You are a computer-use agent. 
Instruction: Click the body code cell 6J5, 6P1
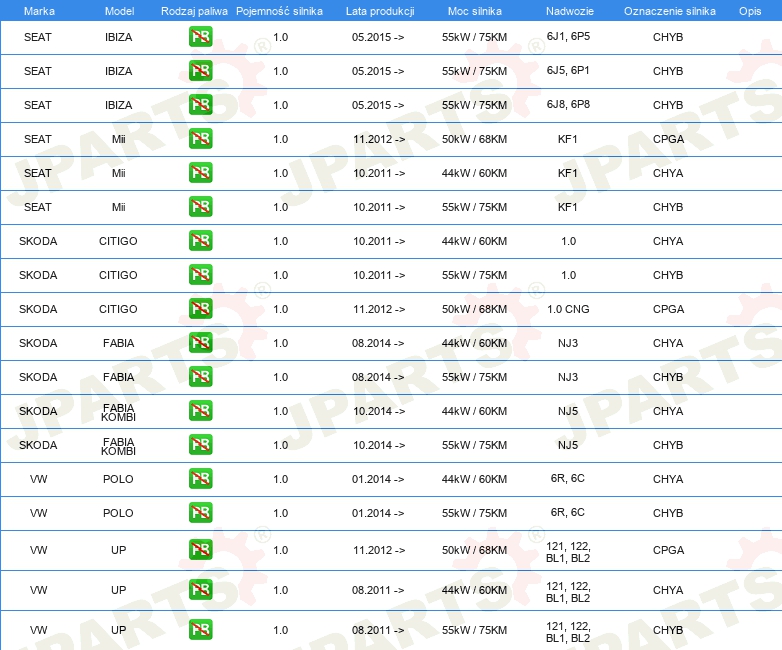coord(568,70)
